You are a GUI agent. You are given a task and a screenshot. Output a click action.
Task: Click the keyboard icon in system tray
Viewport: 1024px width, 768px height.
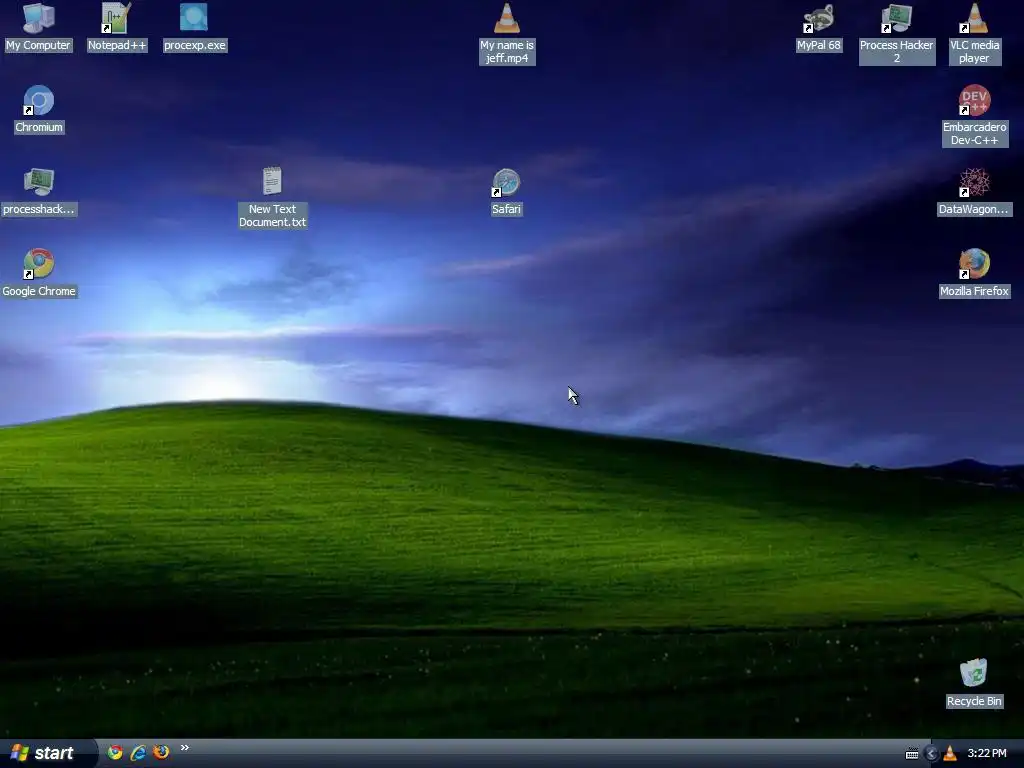912,754
